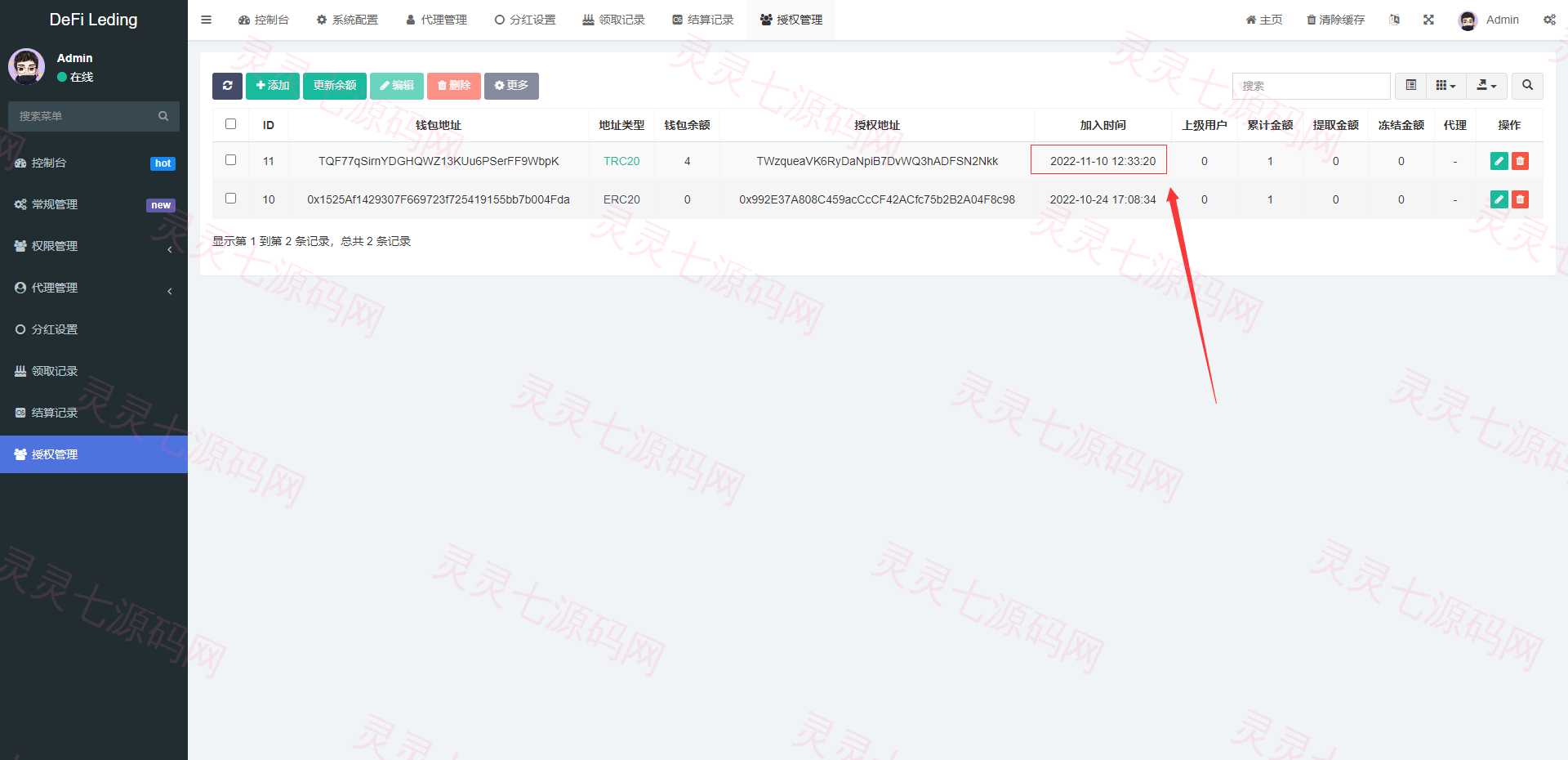Open the settings gears icon at top right
The width and height of the screenshot is (1568, 760).
coord(1549,20)
